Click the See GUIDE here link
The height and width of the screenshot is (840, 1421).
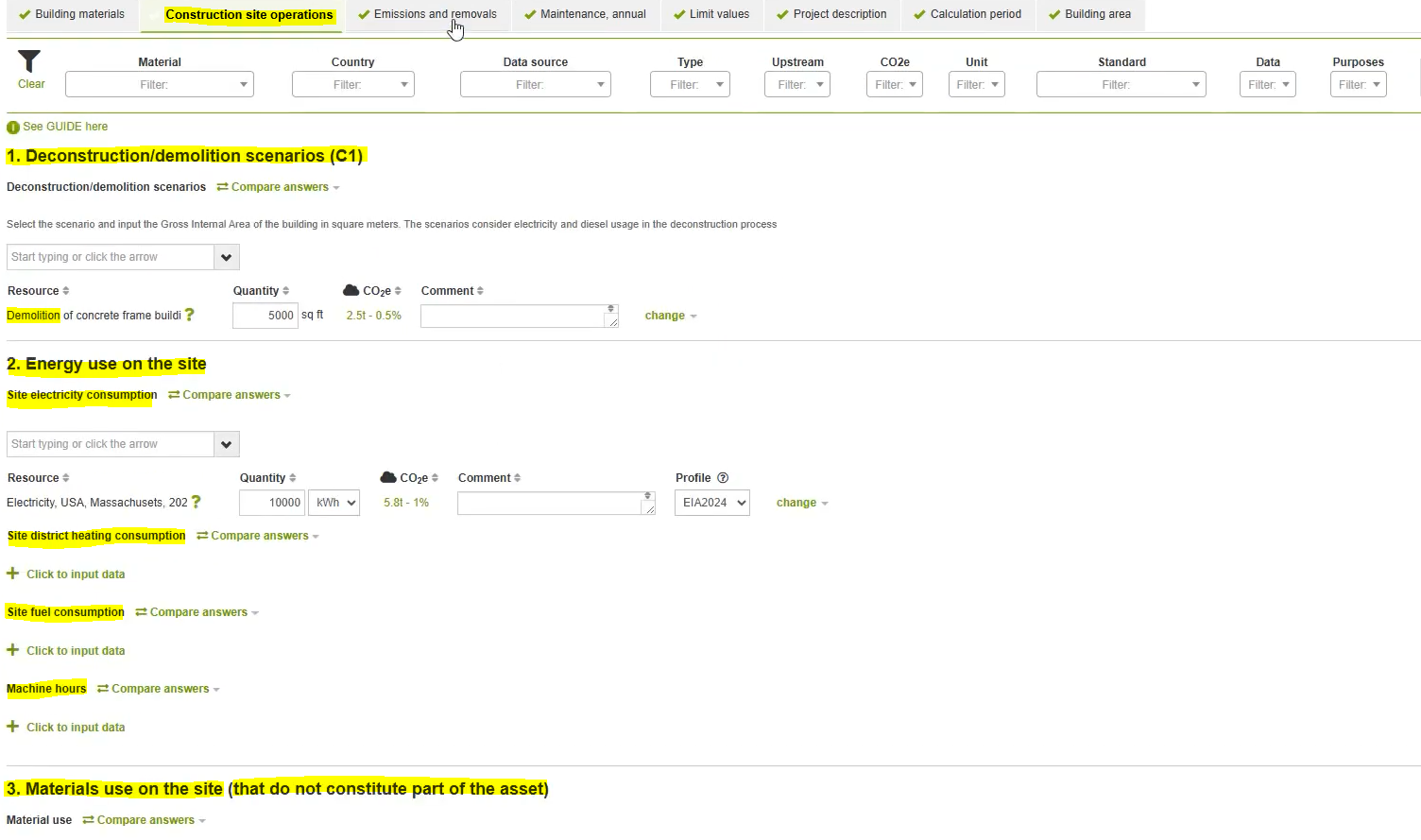(x=65, y=126)
